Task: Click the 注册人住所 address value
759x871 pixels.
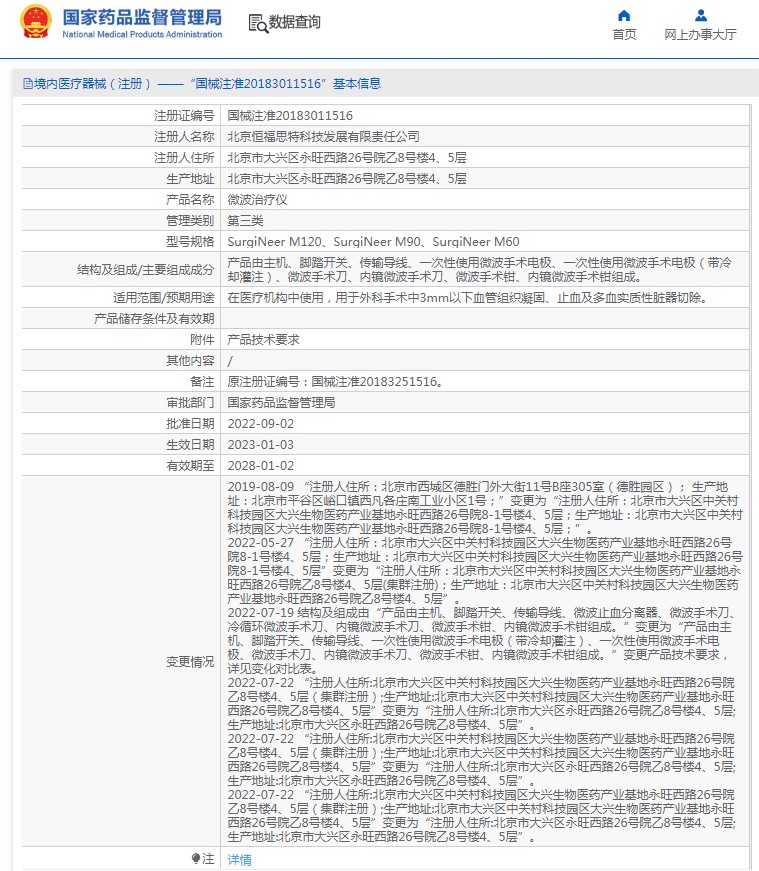Action: (x=347, y=158)
